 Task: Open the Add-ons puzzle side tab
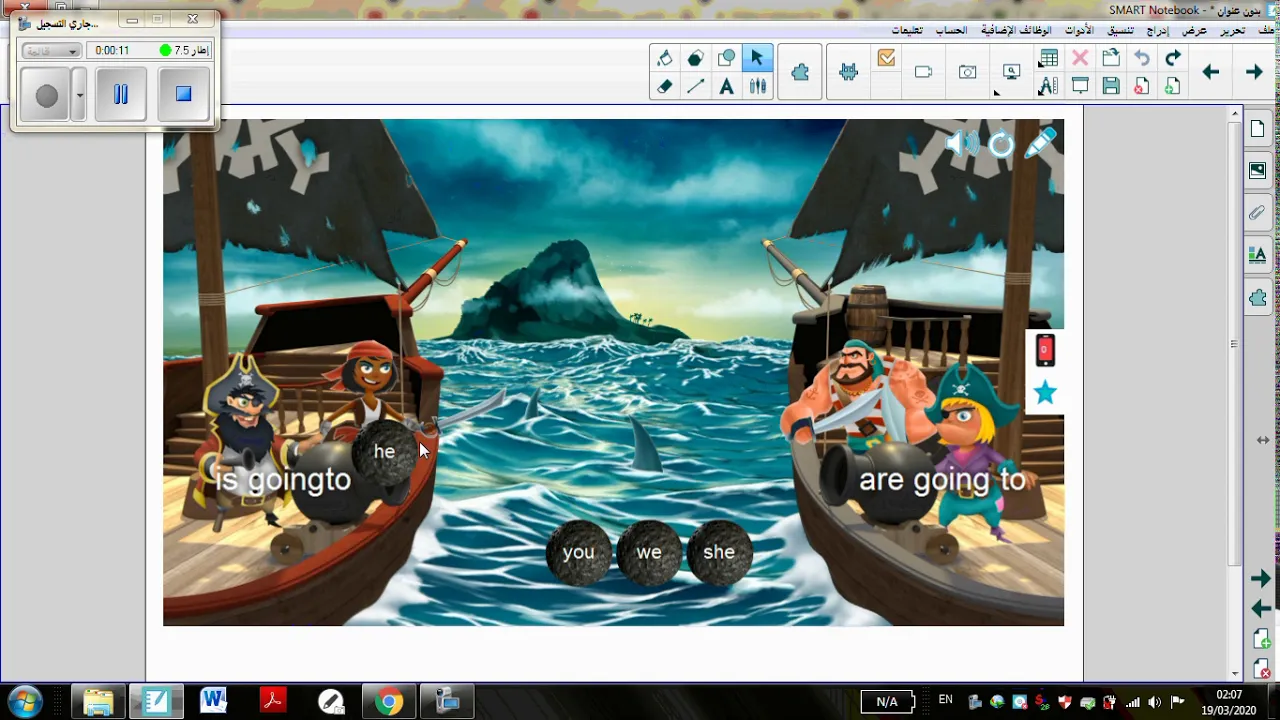click(1258, 298)
